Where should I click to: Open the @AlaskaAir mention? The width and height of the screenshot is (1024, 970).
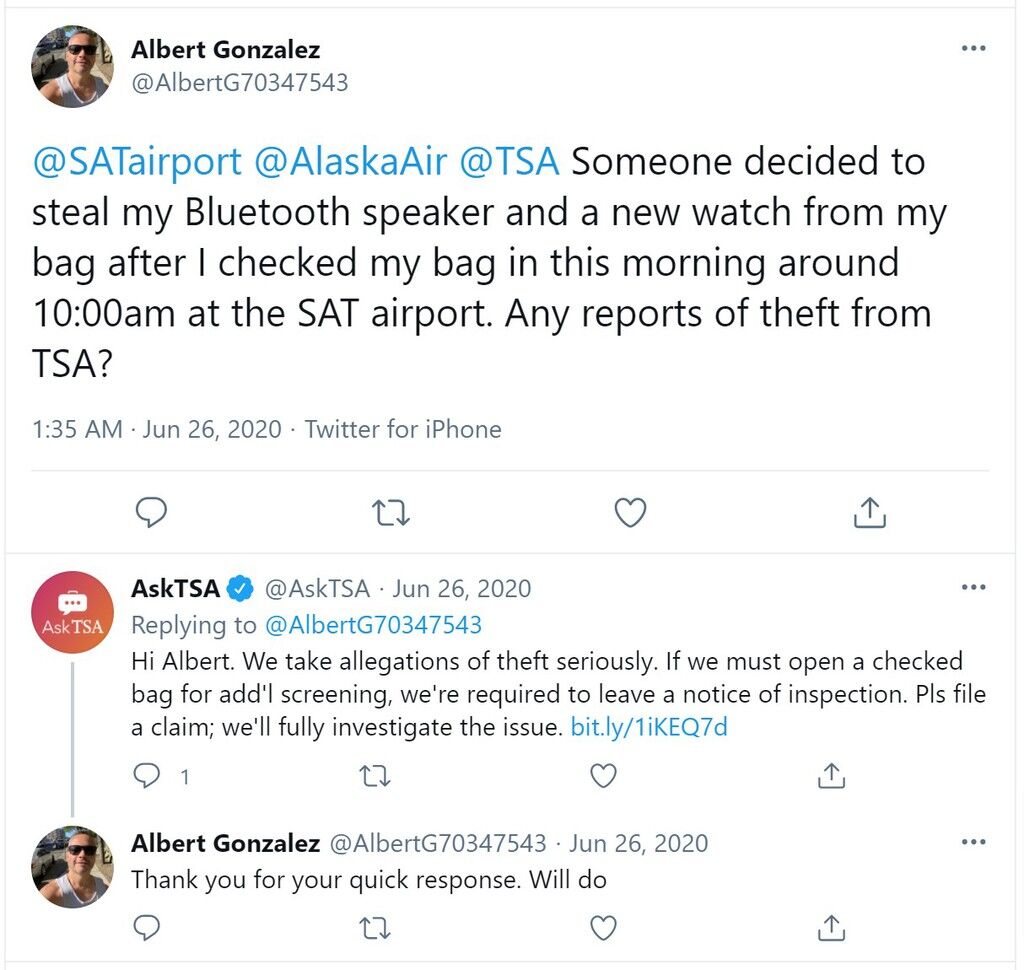351,162
